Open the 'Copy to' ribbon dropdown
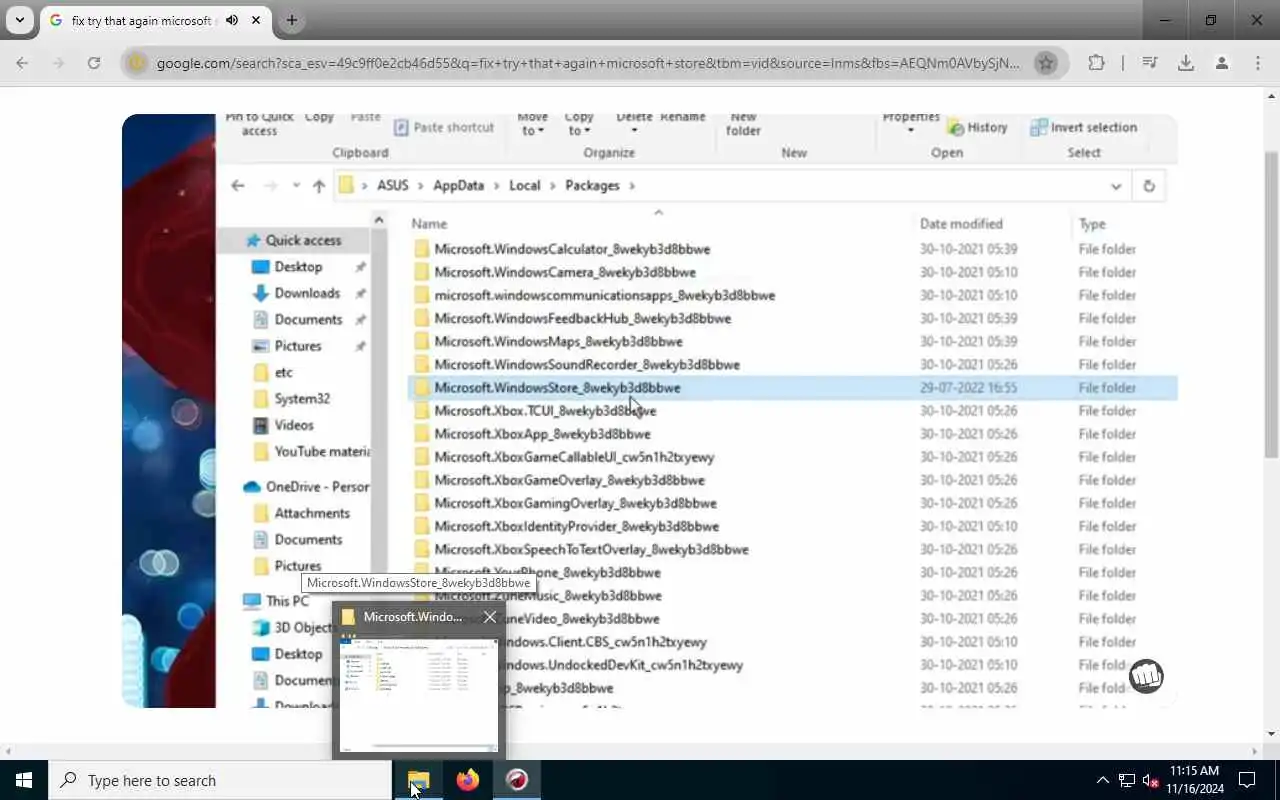1280x800 pixels. pyautogui.click(x=578, y=124)
